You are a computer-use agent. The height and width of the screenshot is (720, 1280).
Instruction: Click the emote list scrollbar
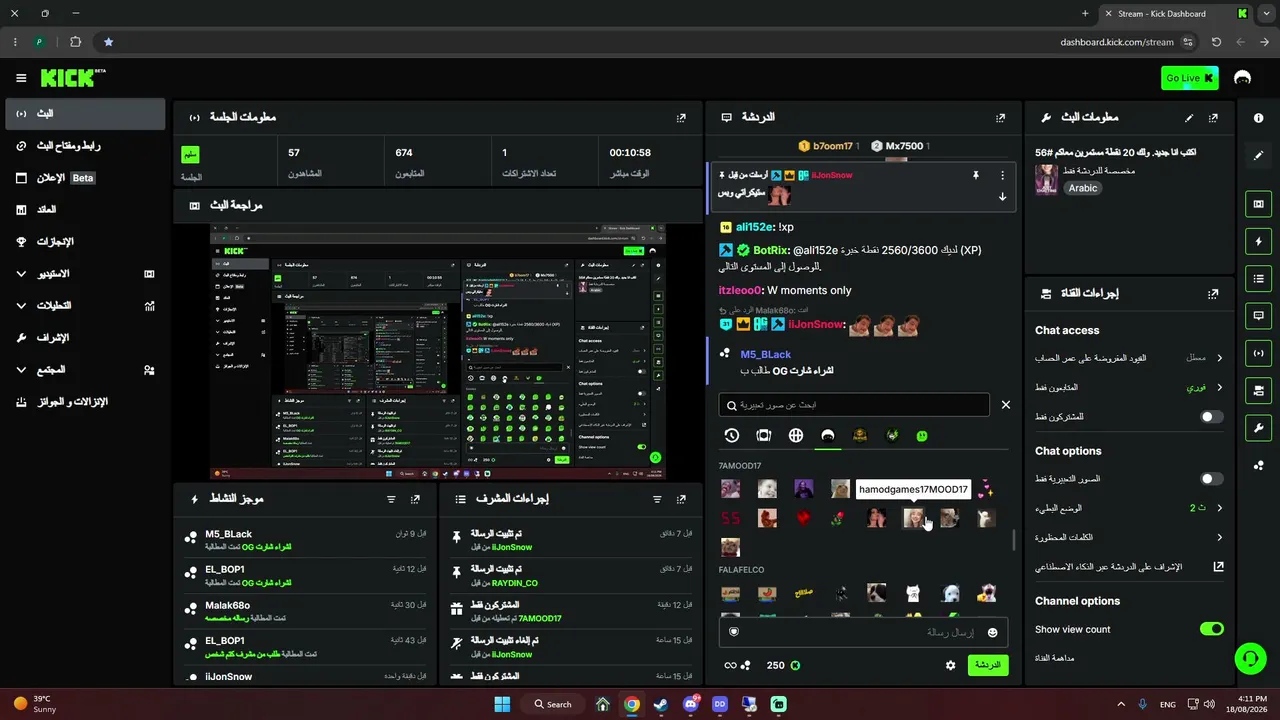point(1014,540)
